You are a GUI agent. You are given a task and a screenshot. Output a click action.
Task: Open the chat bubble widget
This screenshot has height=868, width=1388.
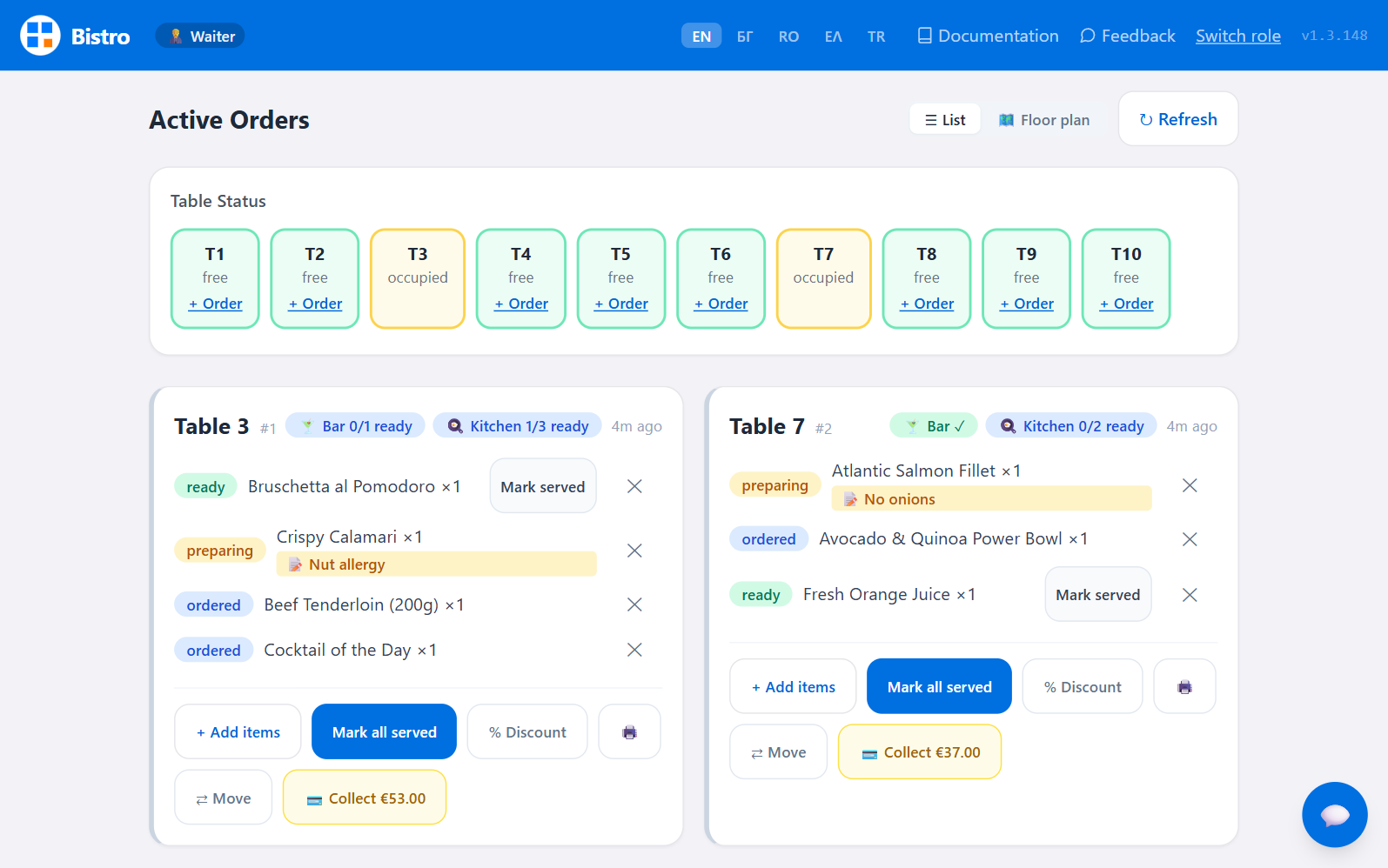[x=1334, y=814]
